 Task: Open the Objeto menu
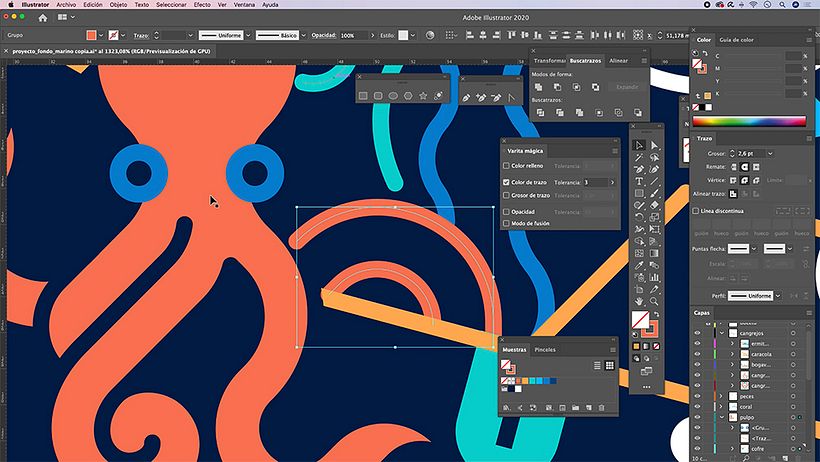118,4
